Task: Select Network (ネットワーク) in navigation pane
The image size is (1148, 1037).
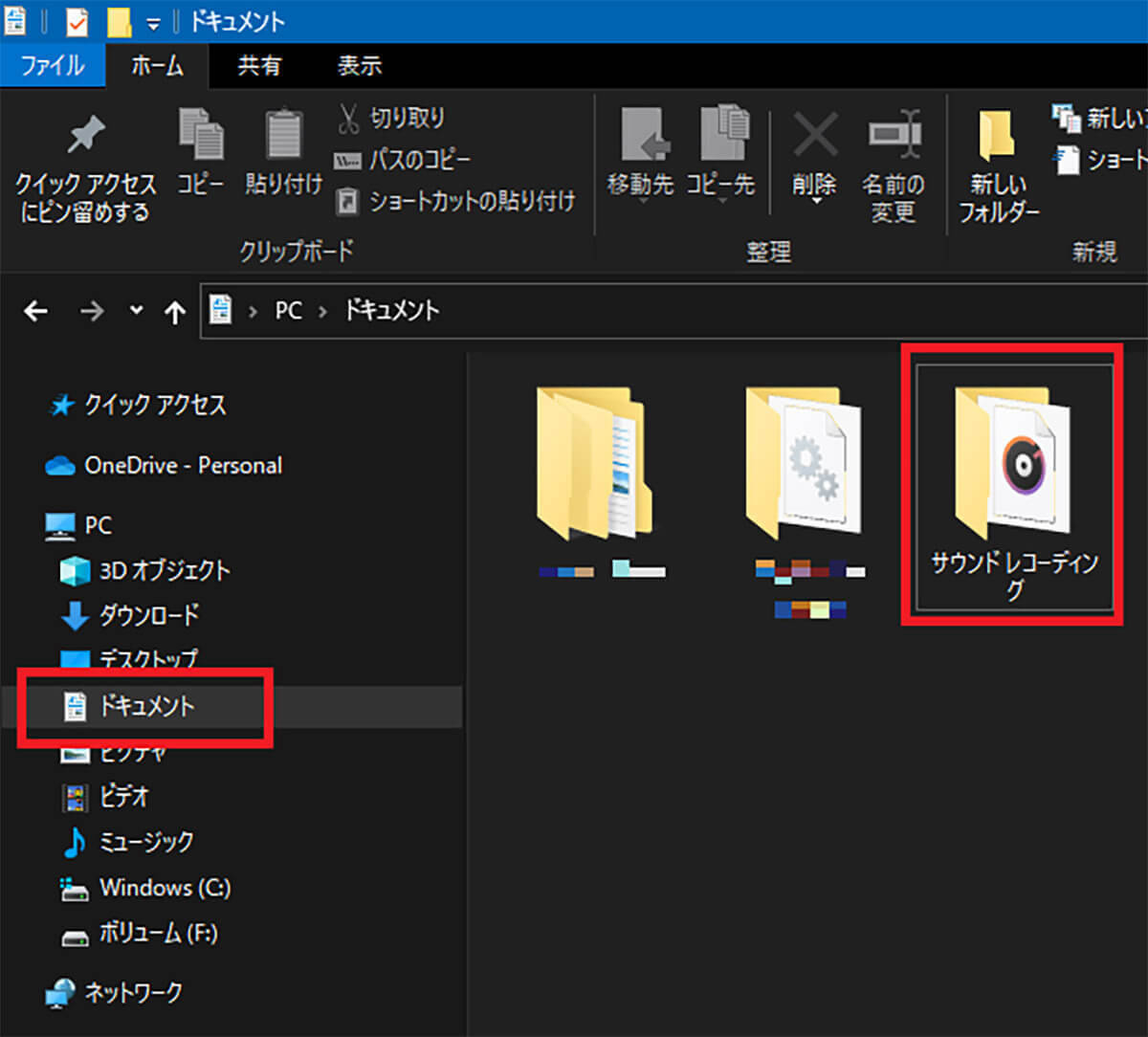Action: (114, 993)
